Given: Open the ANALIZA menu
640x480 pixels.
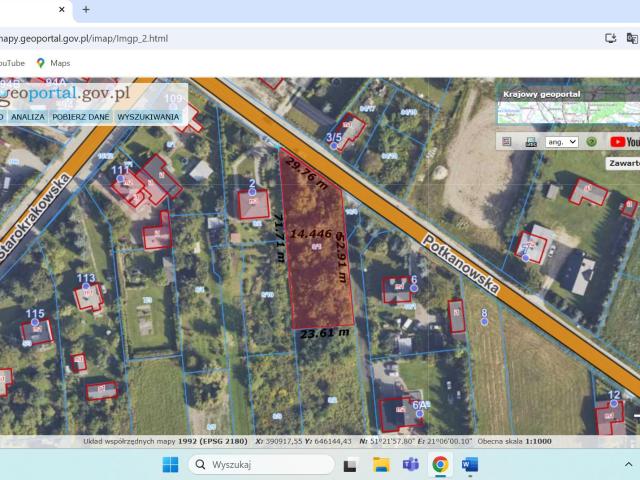Looking at the screenshot, I should 28,117.
